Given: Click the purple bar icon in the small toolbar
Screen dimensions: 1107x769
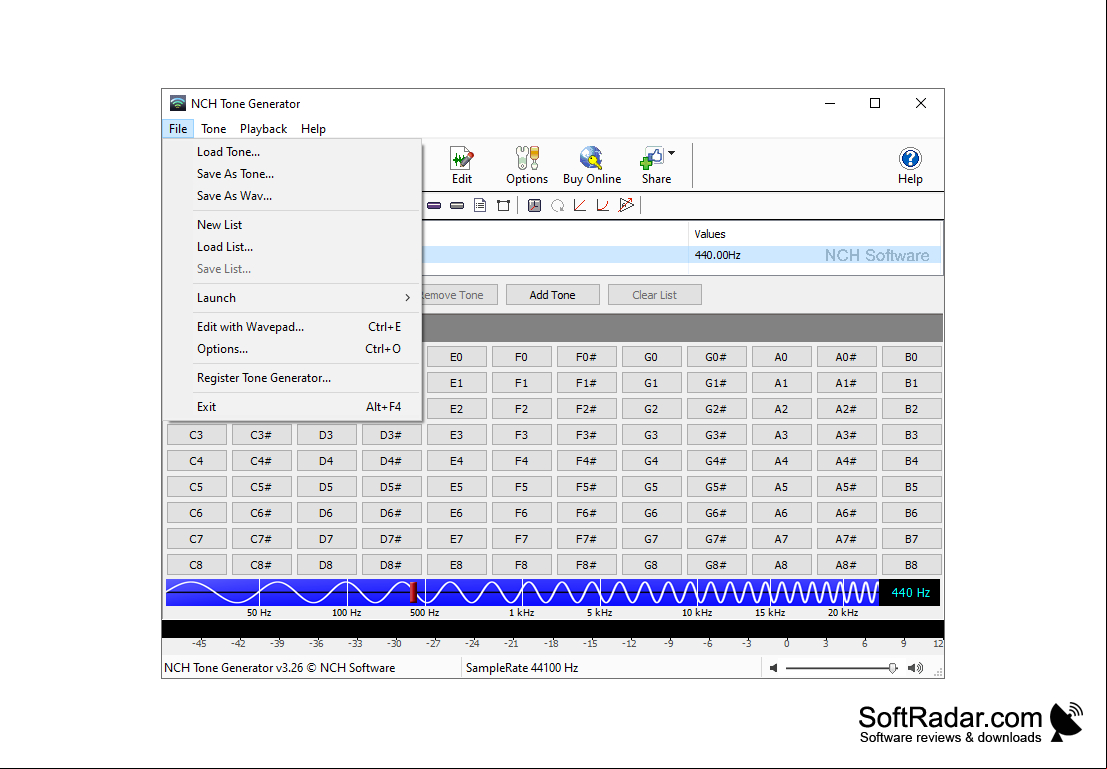Looking at the screenshot, I should (x=434, y=205).
